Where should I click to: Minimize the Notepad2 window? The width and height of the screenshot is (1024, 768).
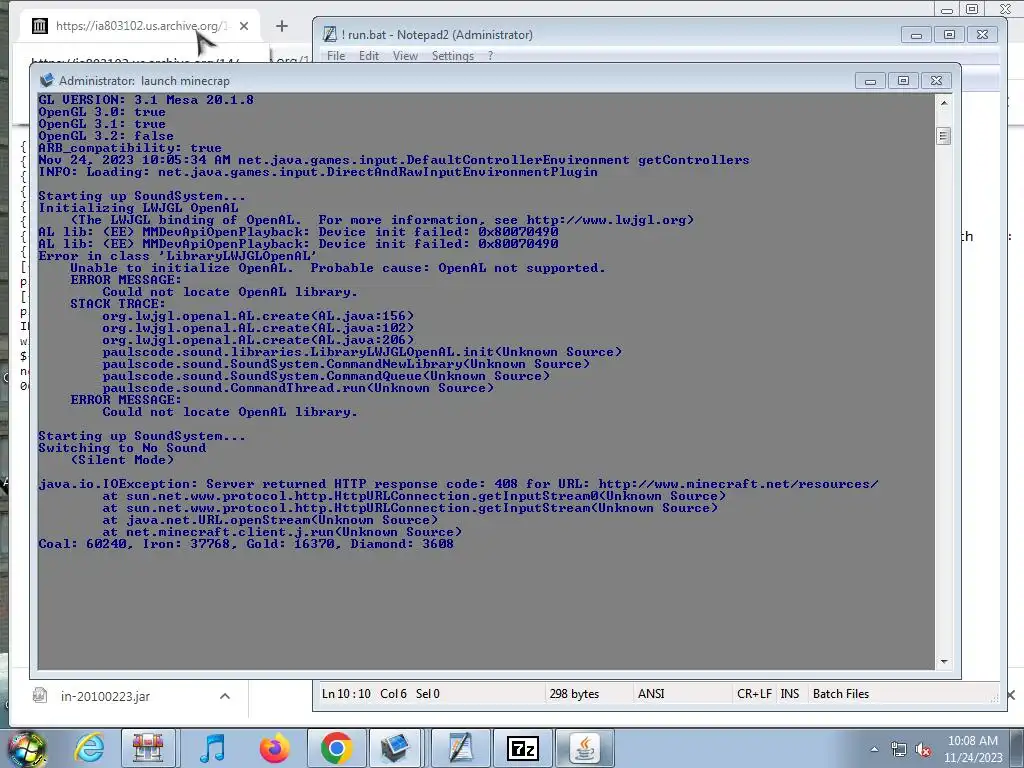pos(916,35)
